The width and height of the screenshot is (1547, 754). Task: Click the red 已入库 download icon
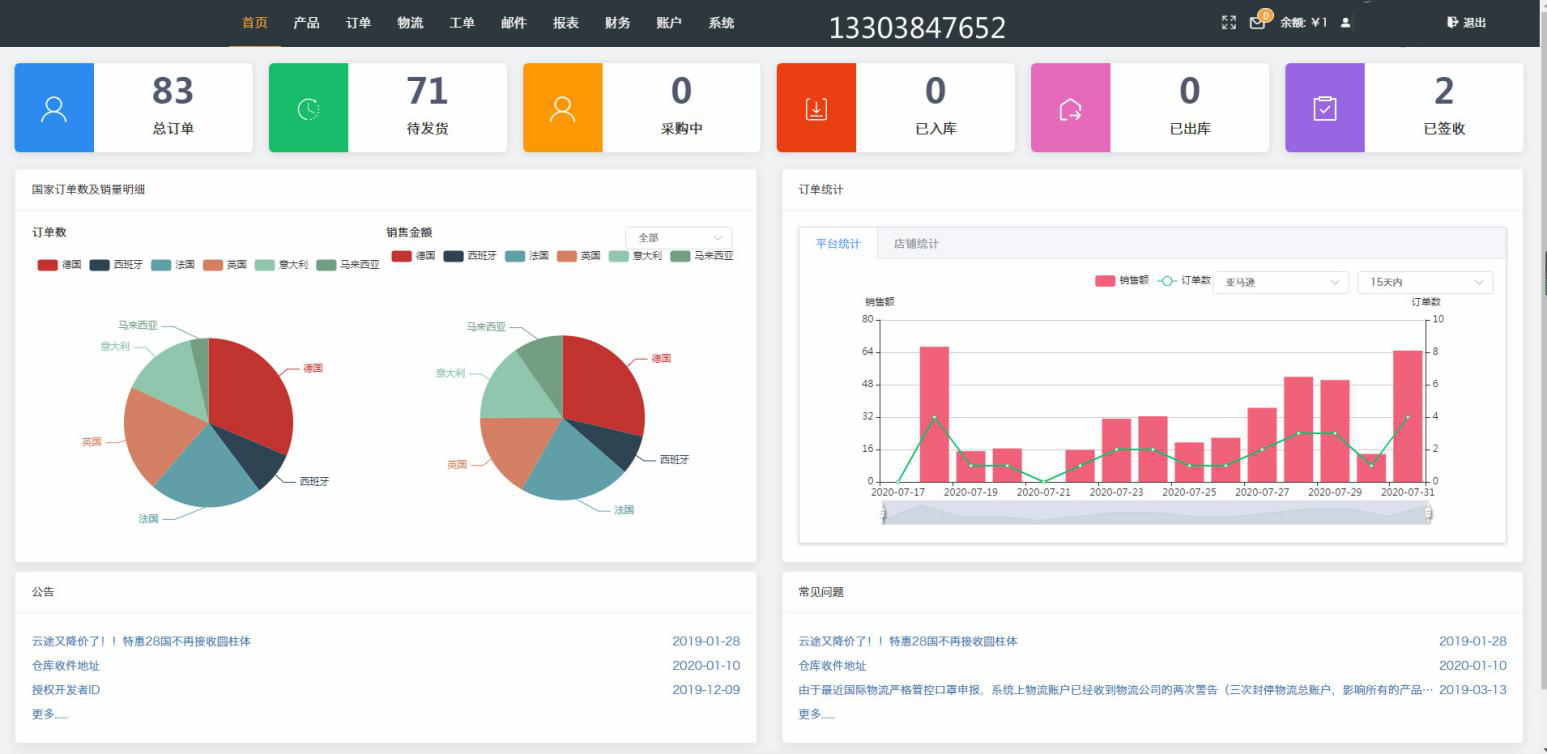point(817,107)
